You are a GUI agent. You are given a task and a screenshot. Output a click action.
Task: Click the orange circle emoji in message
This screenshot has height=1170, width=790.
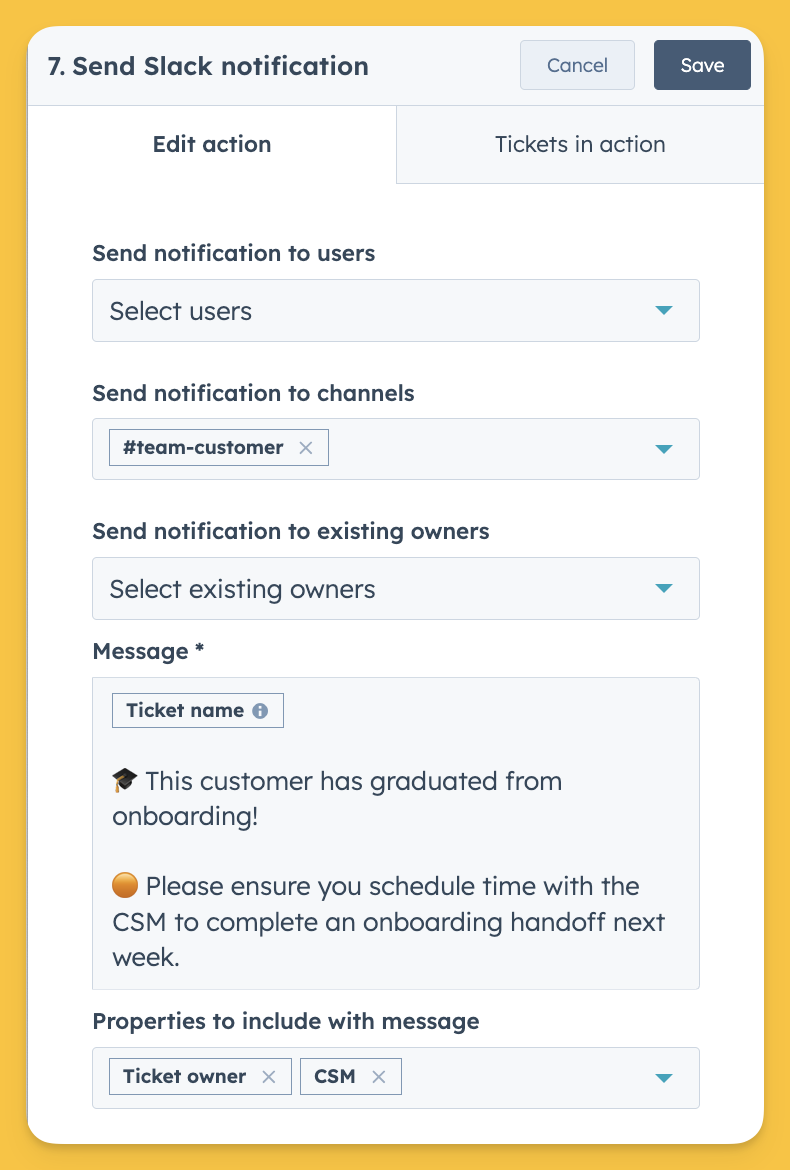125,886
